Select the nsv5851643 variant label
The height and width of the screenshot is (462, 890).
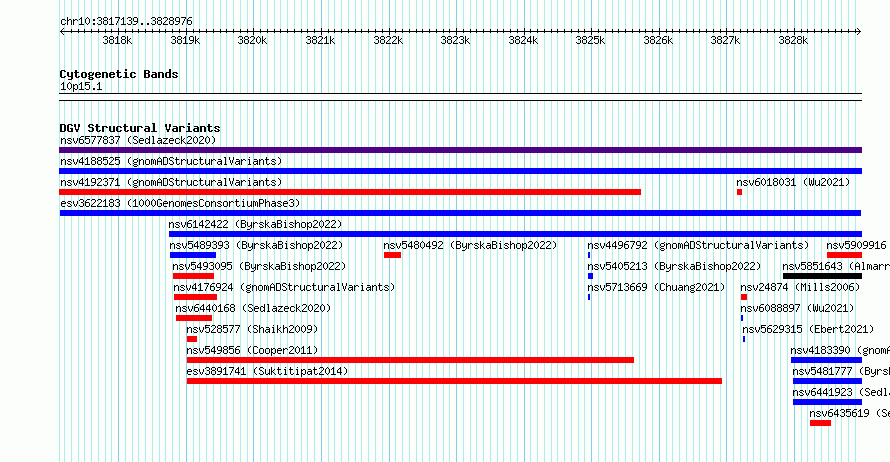click(x=836, y=266)
